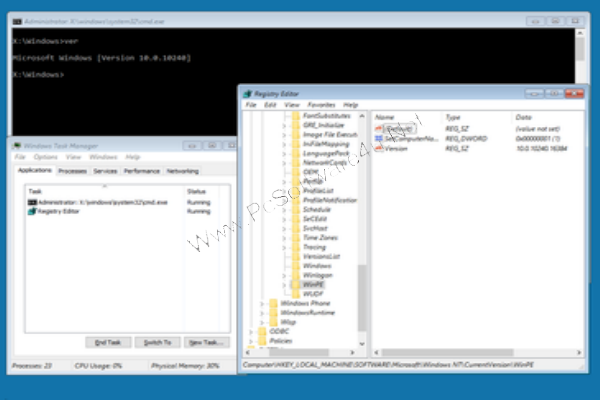Click the Tracing folder icon

tap(296, 247)
